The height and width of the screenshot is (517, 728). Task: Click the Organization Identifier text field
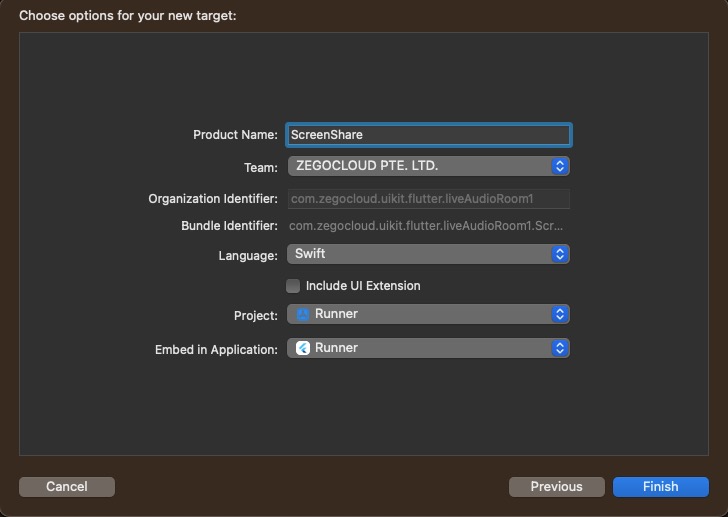click(x=429, y=199)
